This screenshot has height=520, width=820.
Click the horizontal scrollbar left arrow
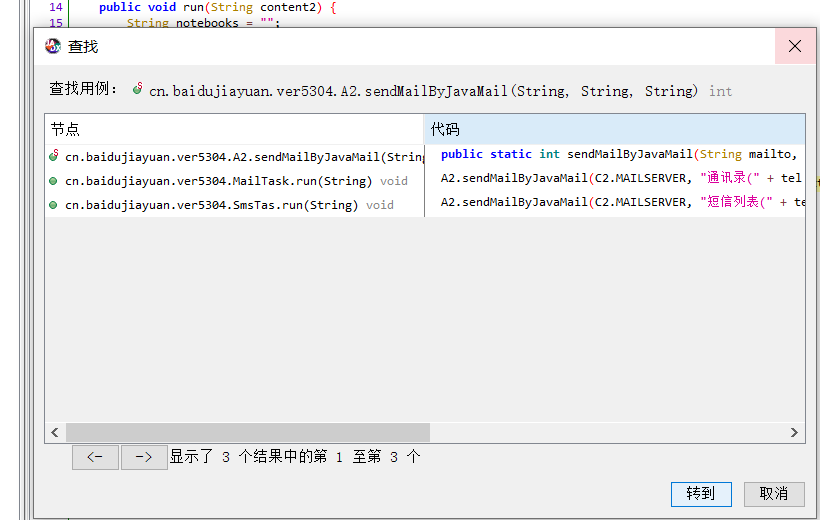55,433
